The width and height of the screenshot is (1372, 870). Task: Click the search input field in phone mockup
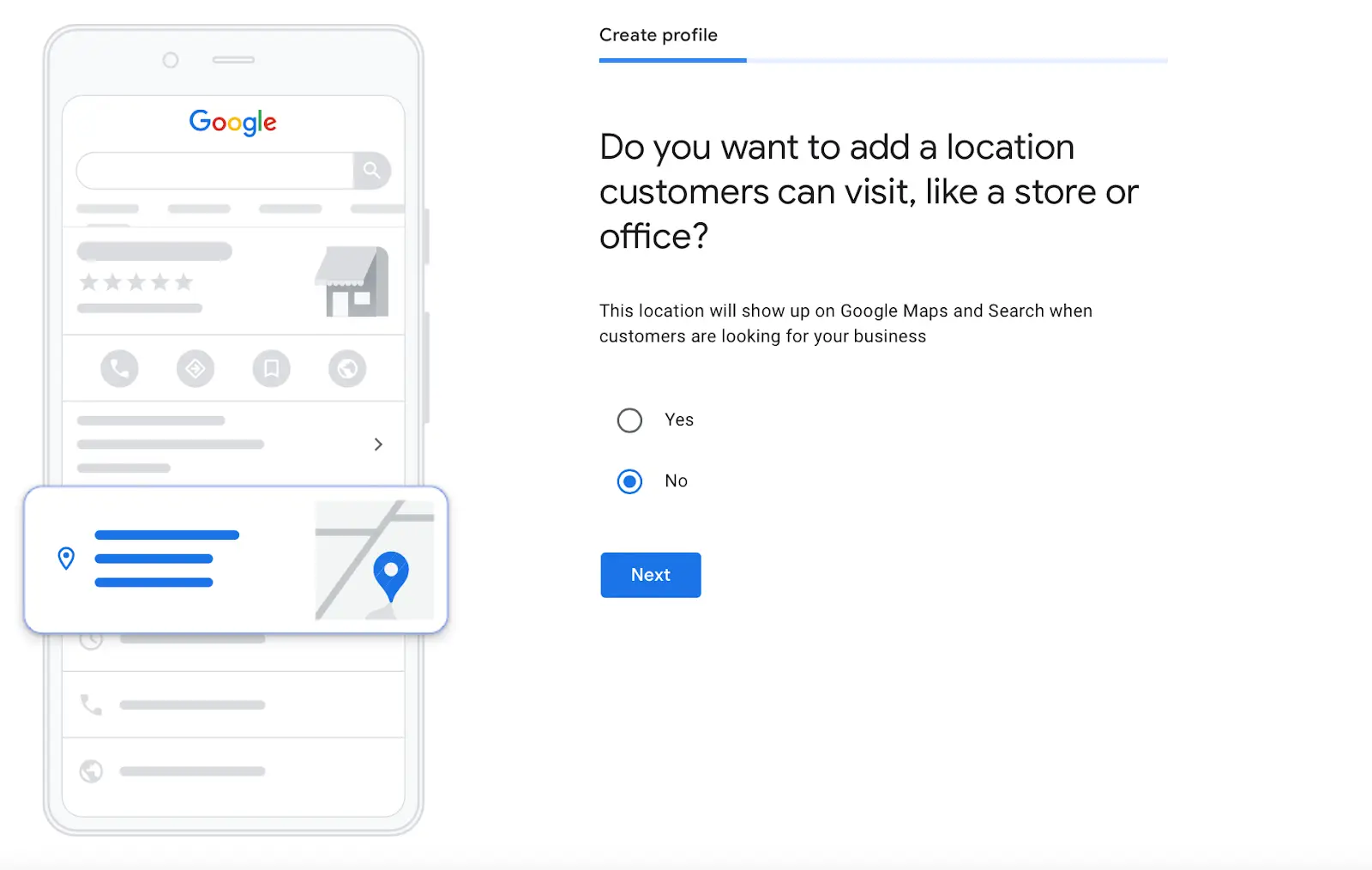coord(215,171)
